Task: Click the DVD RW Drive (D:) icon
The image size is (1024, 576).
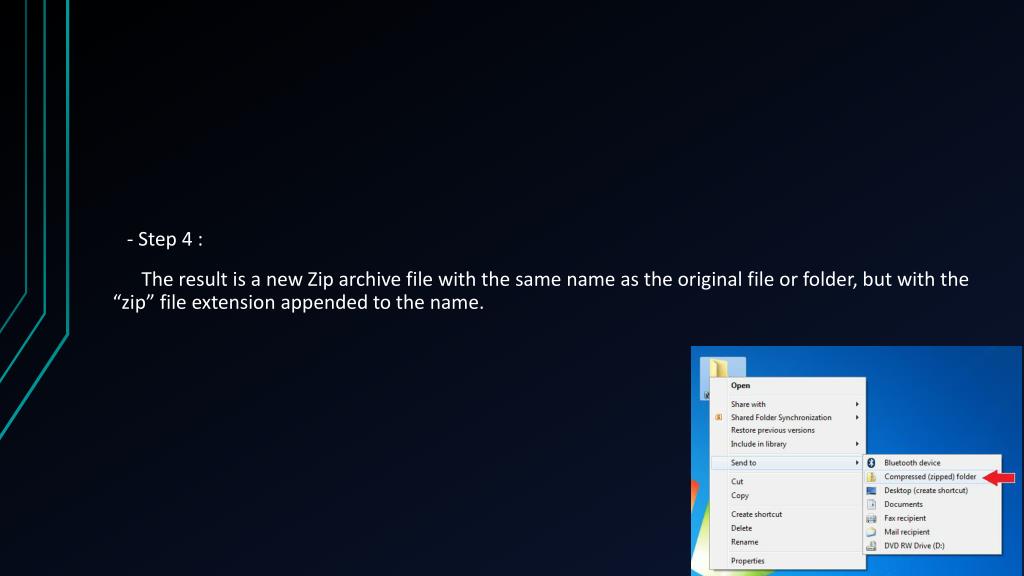Action: tap(871, 546)
